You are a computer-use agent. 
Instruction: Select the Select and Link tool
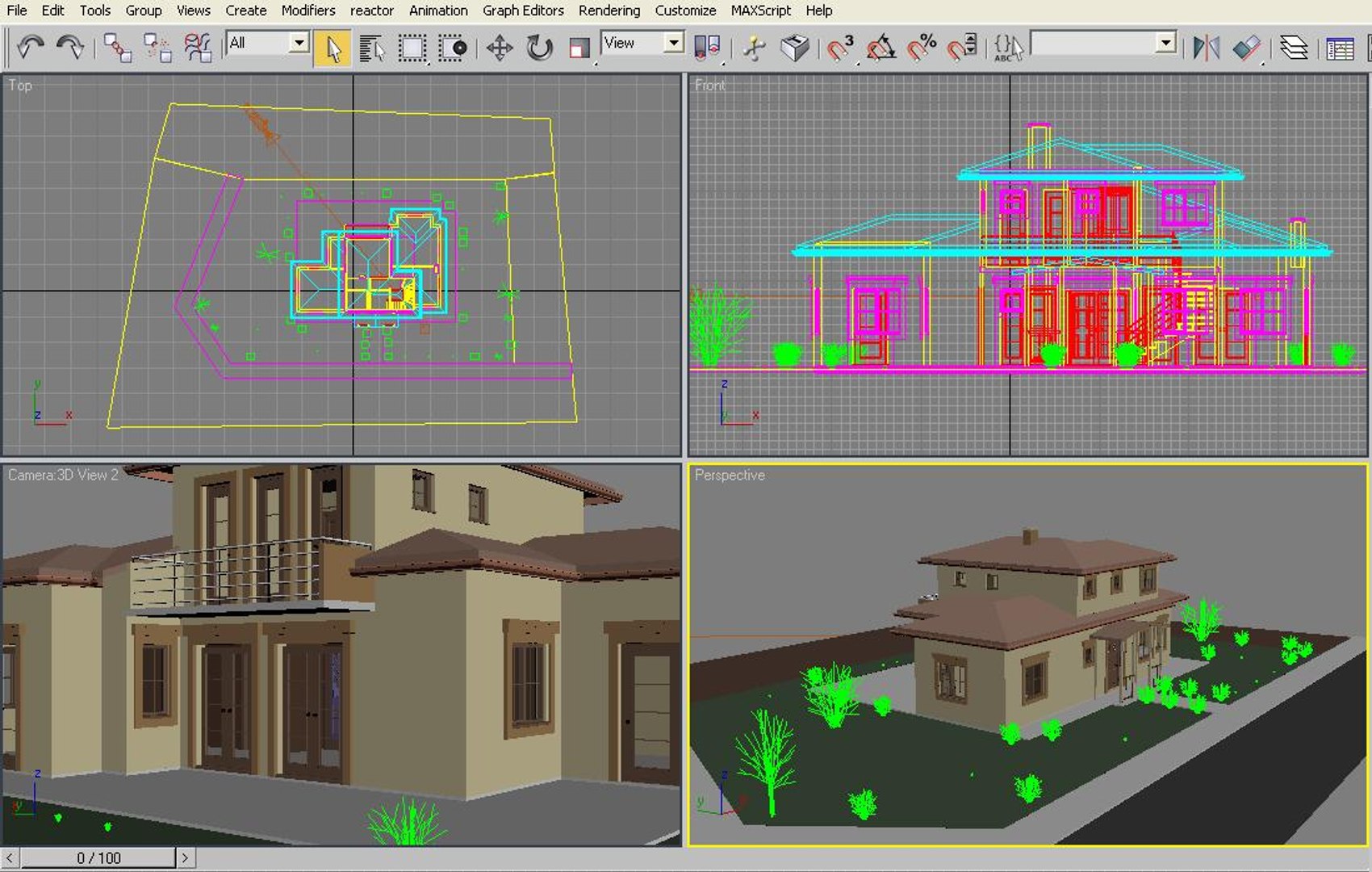point(118,47)
